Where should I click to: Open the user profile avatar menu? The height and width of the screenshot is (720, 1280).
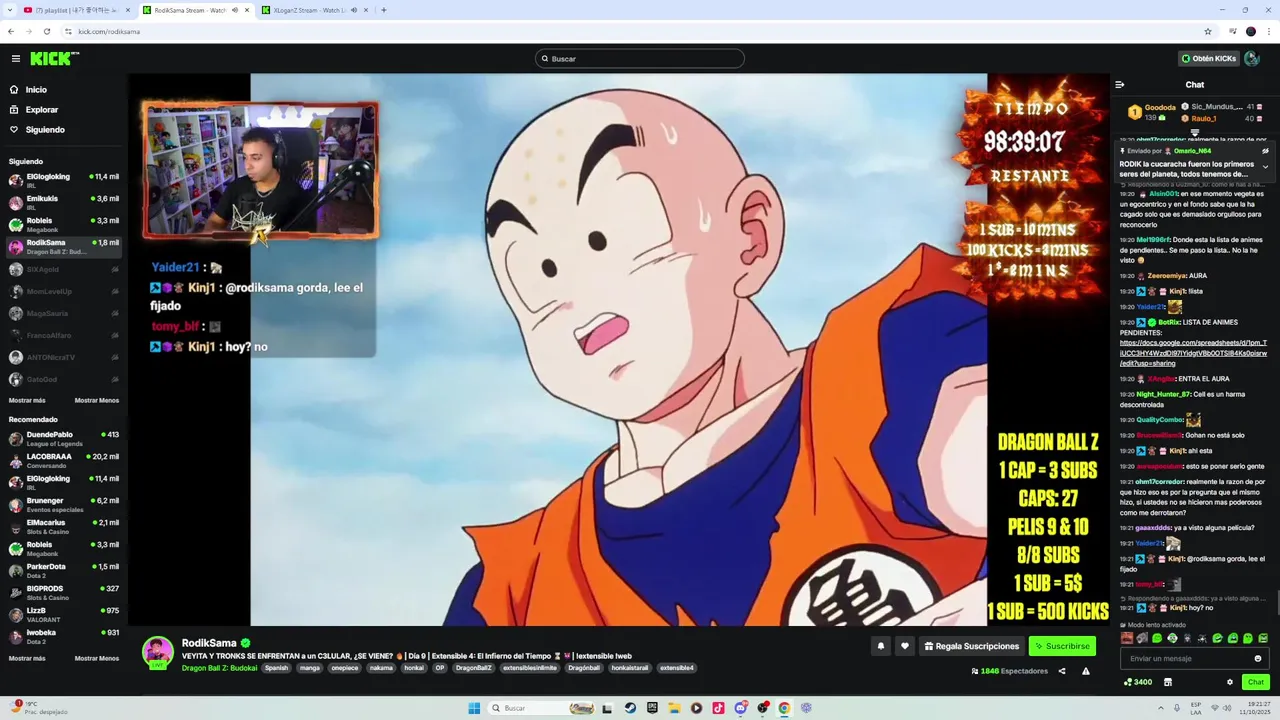pyautogui.click(x=1252, y=59)
